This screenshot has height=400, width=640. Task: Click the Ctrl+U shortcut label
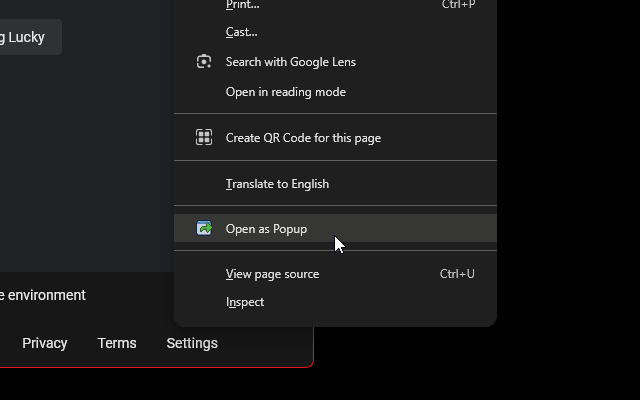pyautogui.click(x=457, y=274)
